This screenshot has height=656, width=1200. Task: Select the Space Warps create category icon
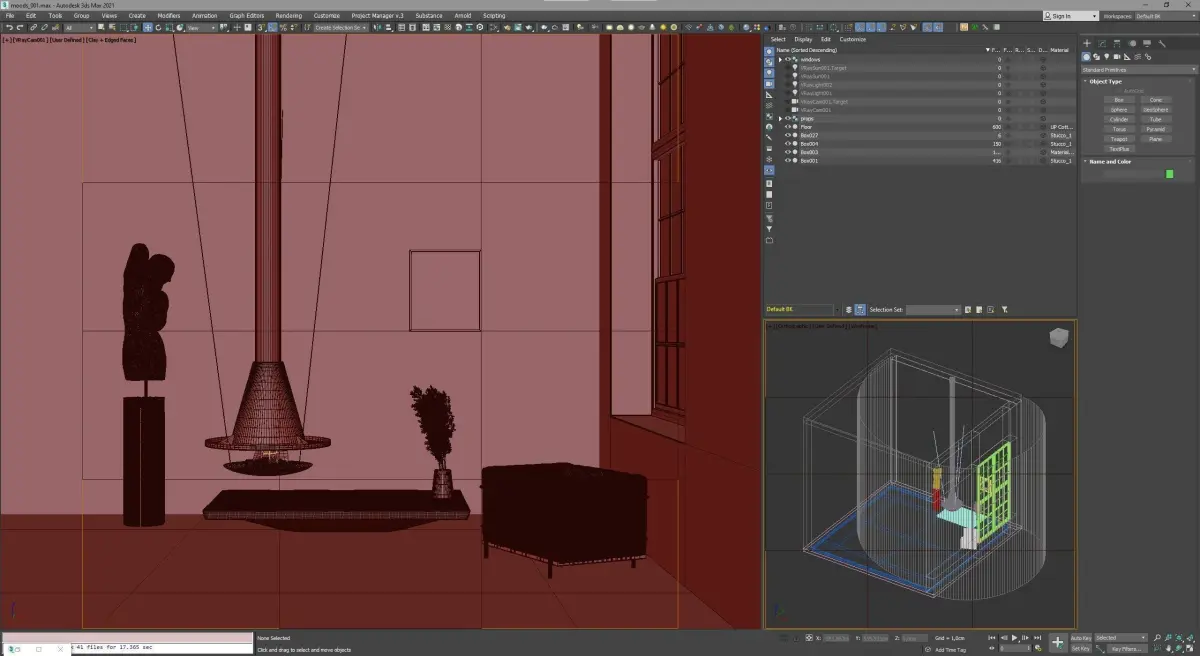1139,57
